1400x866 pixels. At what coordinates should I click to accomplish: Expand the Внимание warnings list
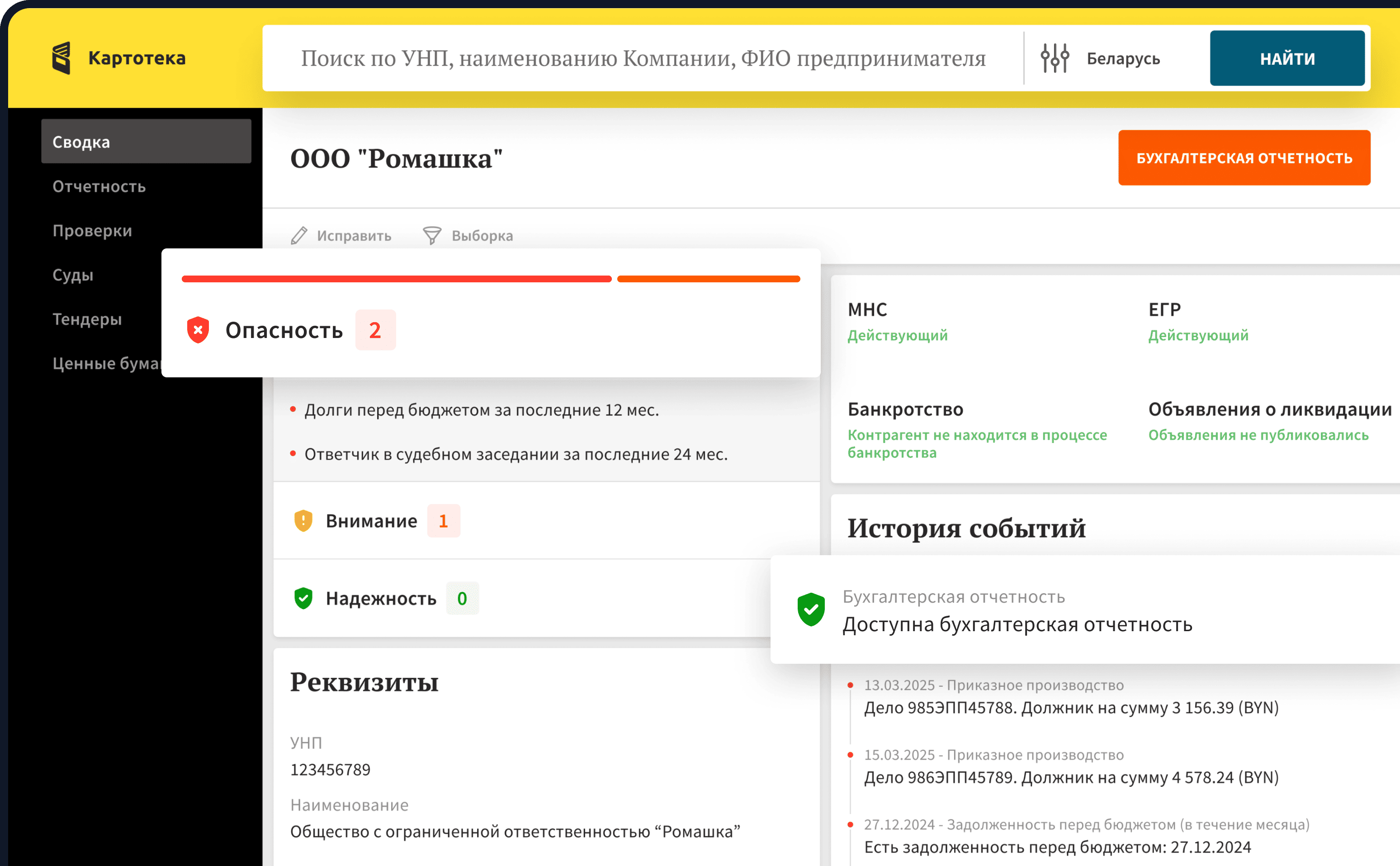pos(371,520)
